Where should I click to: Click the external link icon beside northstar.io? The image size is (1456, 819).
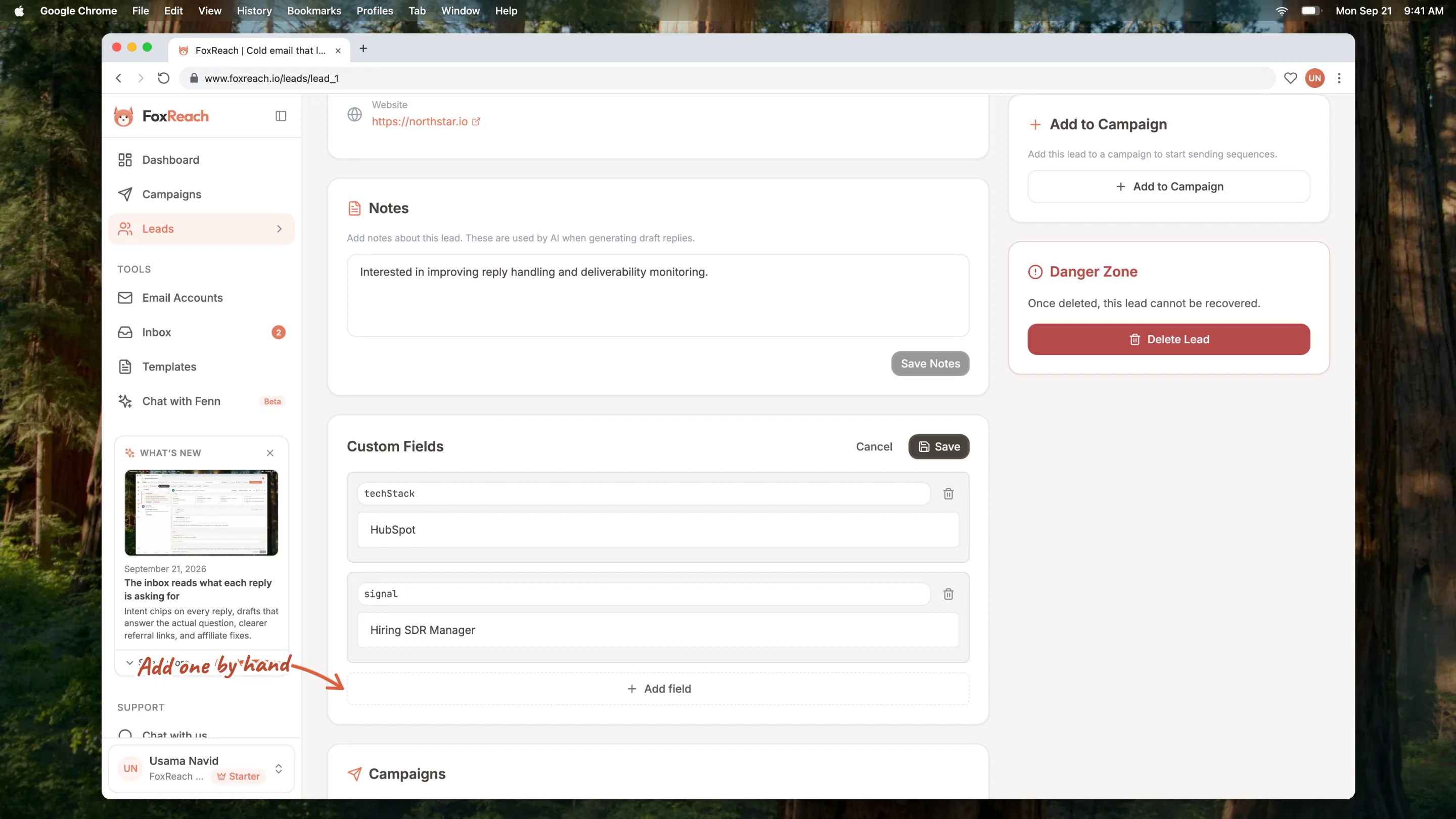pyautogui.click(x=476, y=121)
